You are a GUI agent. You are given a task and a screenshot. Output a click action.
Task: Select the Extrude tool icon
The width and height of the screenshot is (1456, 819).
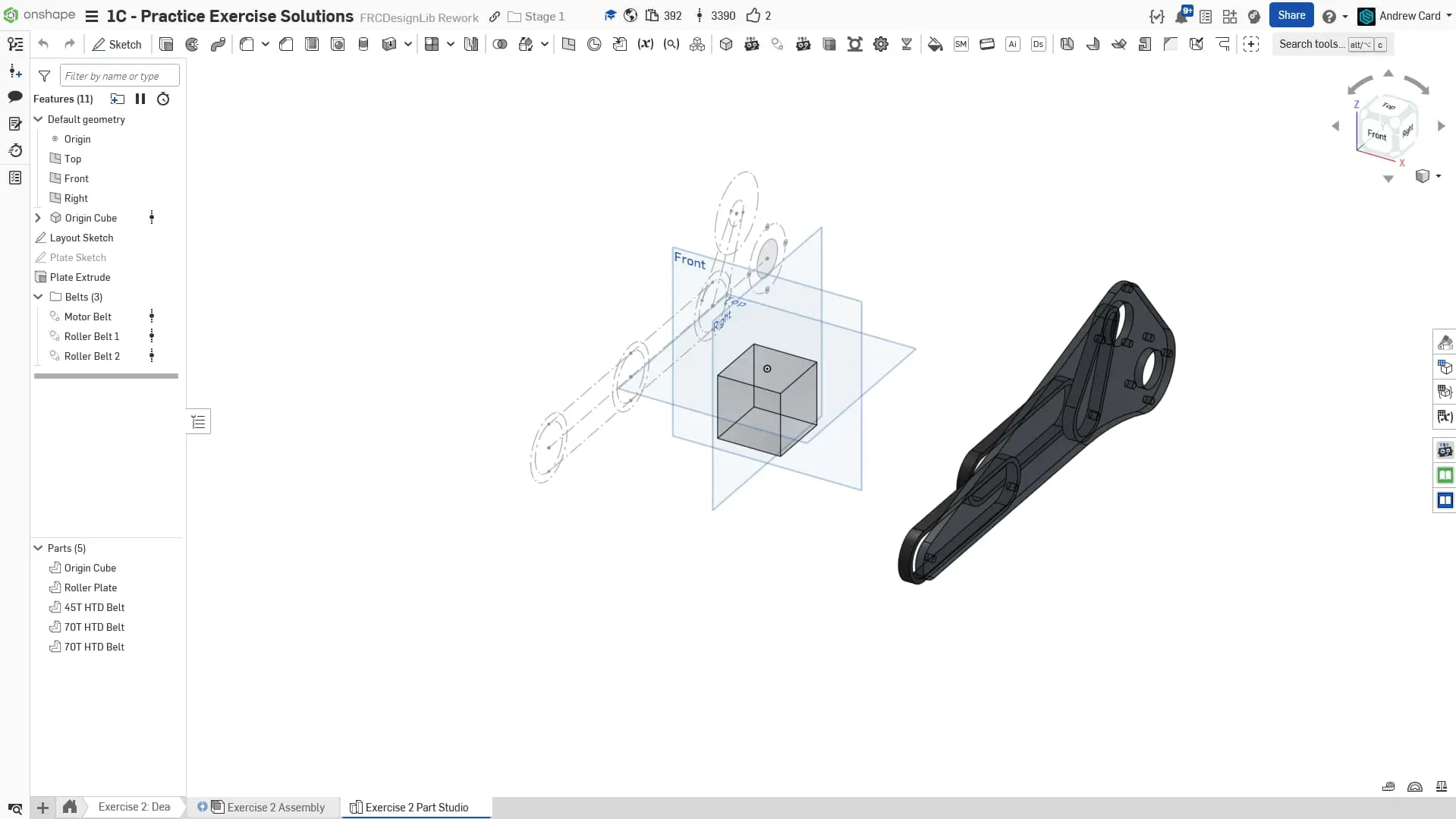click(166, 44)
